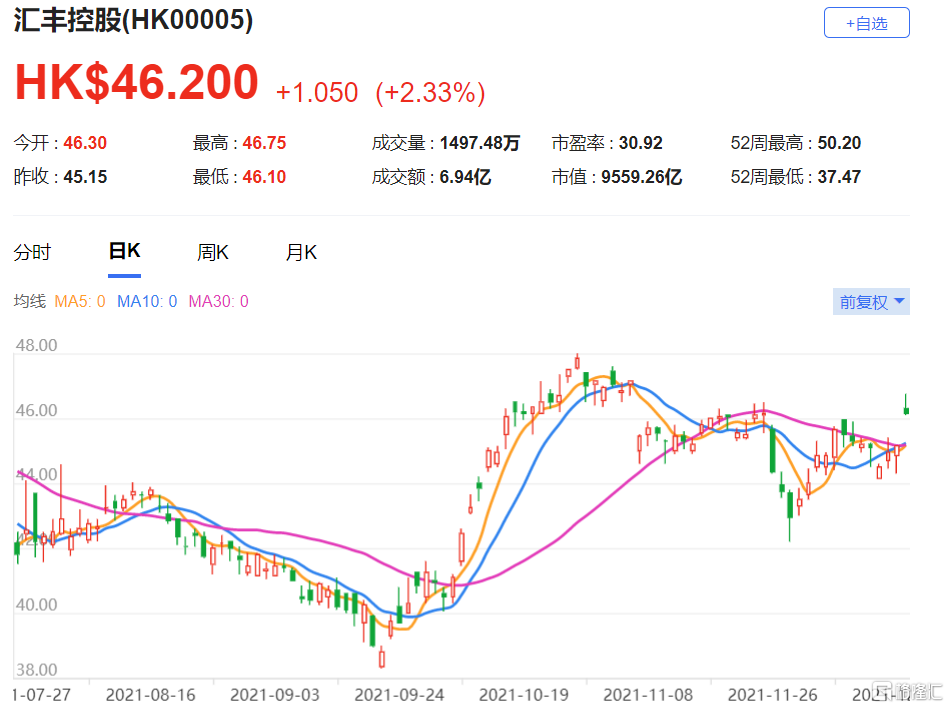Click the current price HK$46.200
Viewport: 949px width, 709px height.
click(137, 82)
